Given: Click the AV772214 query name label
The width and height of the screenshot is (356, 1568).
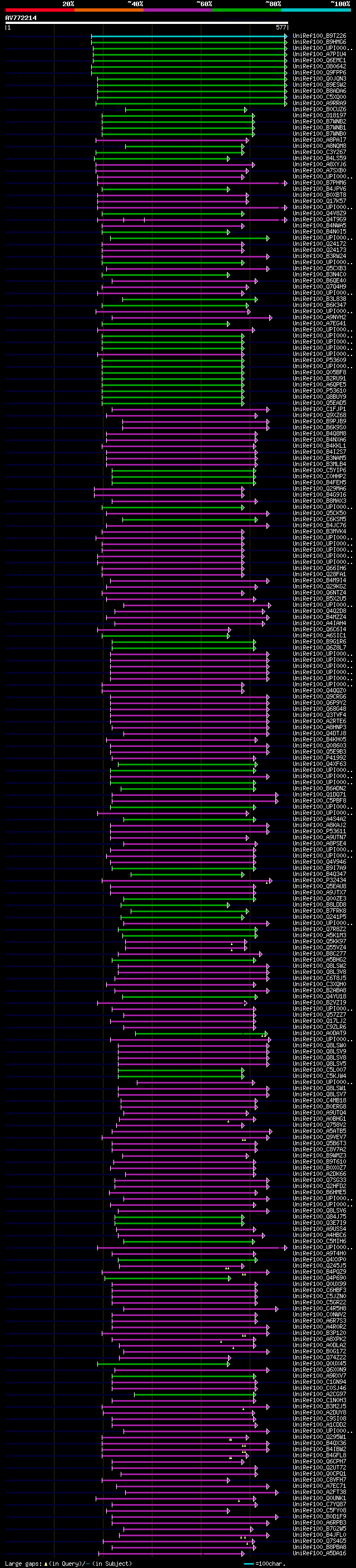Looking at the screenshot, I should pos(21,18).
